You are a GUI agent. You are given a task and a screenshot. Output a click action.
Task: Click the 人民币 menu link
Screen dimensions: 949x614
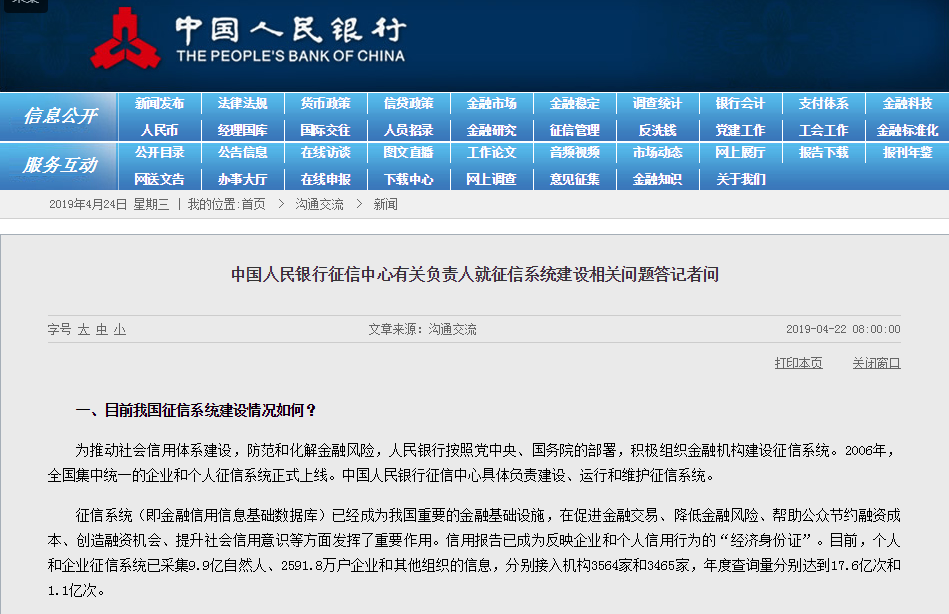[x=160, y=130]
